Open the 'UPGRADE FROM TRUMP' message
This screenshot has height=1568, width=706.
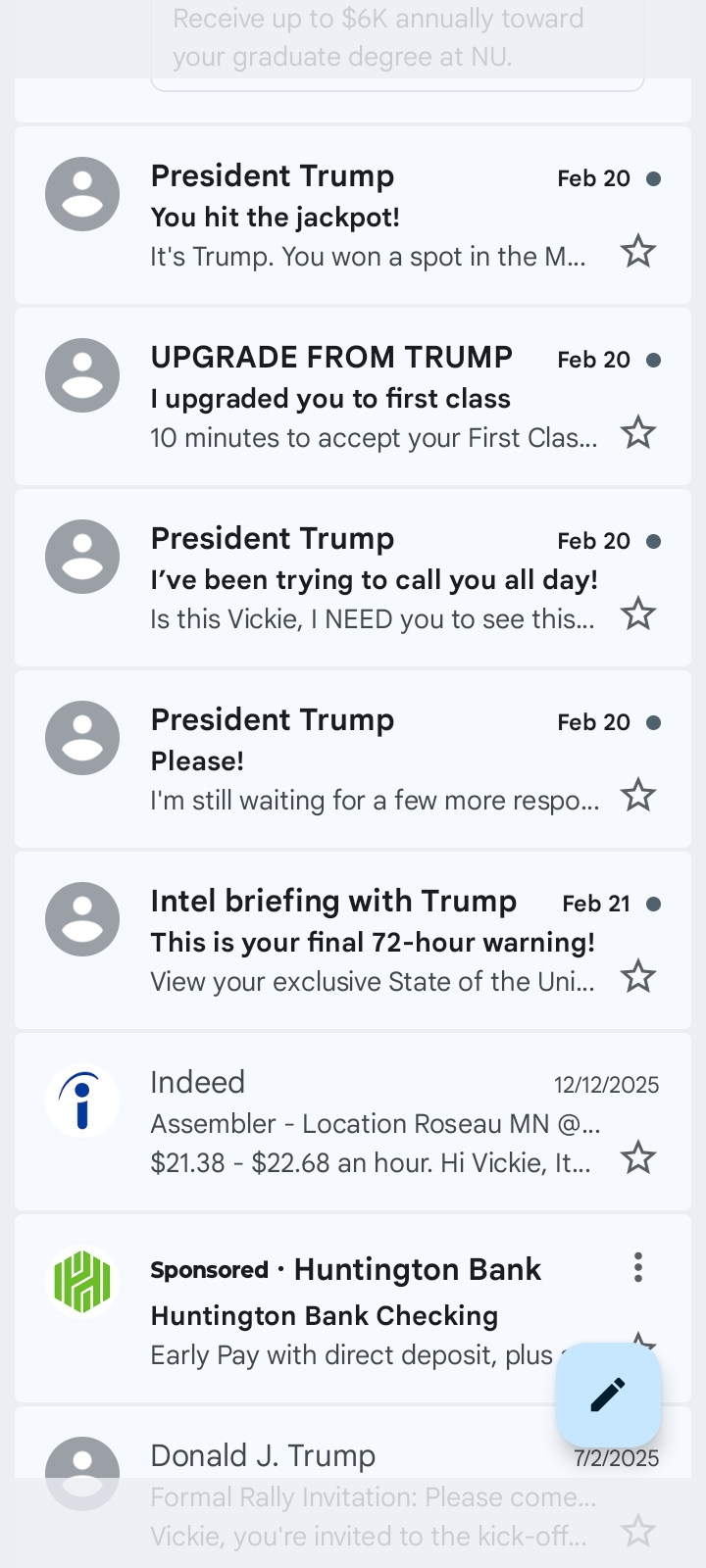tap(373, 397)
